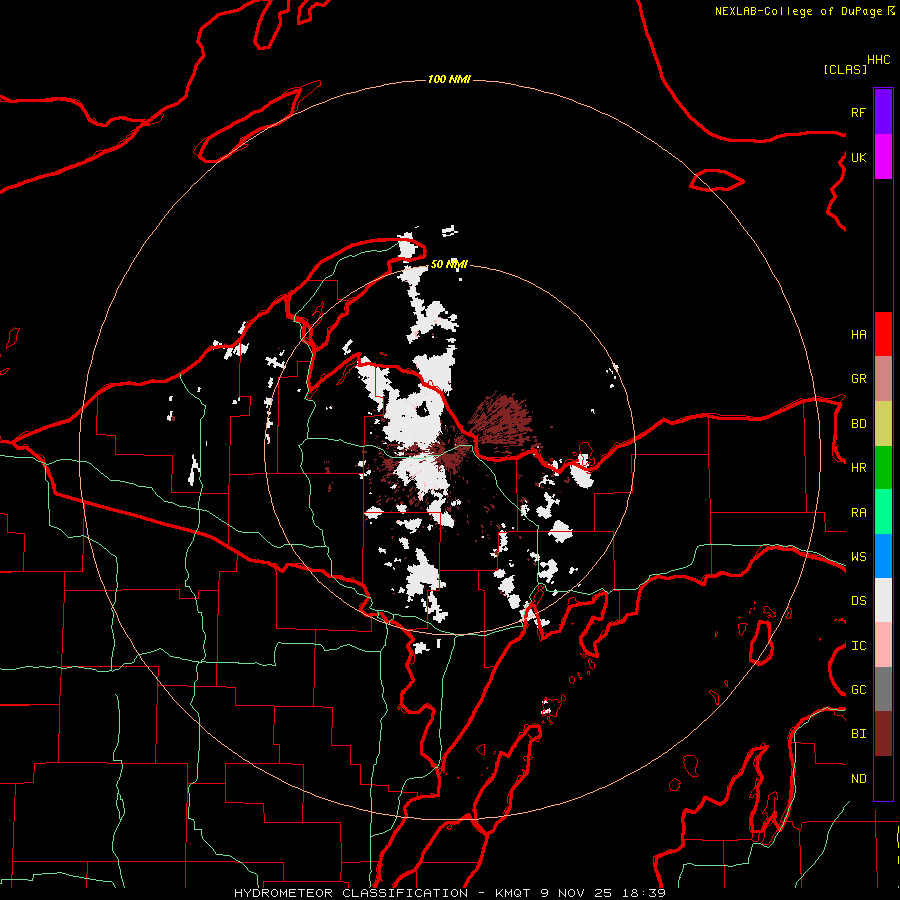900x900 pixels.
Task: Click the "HR" legend label text
Action: tap(858, 468)
